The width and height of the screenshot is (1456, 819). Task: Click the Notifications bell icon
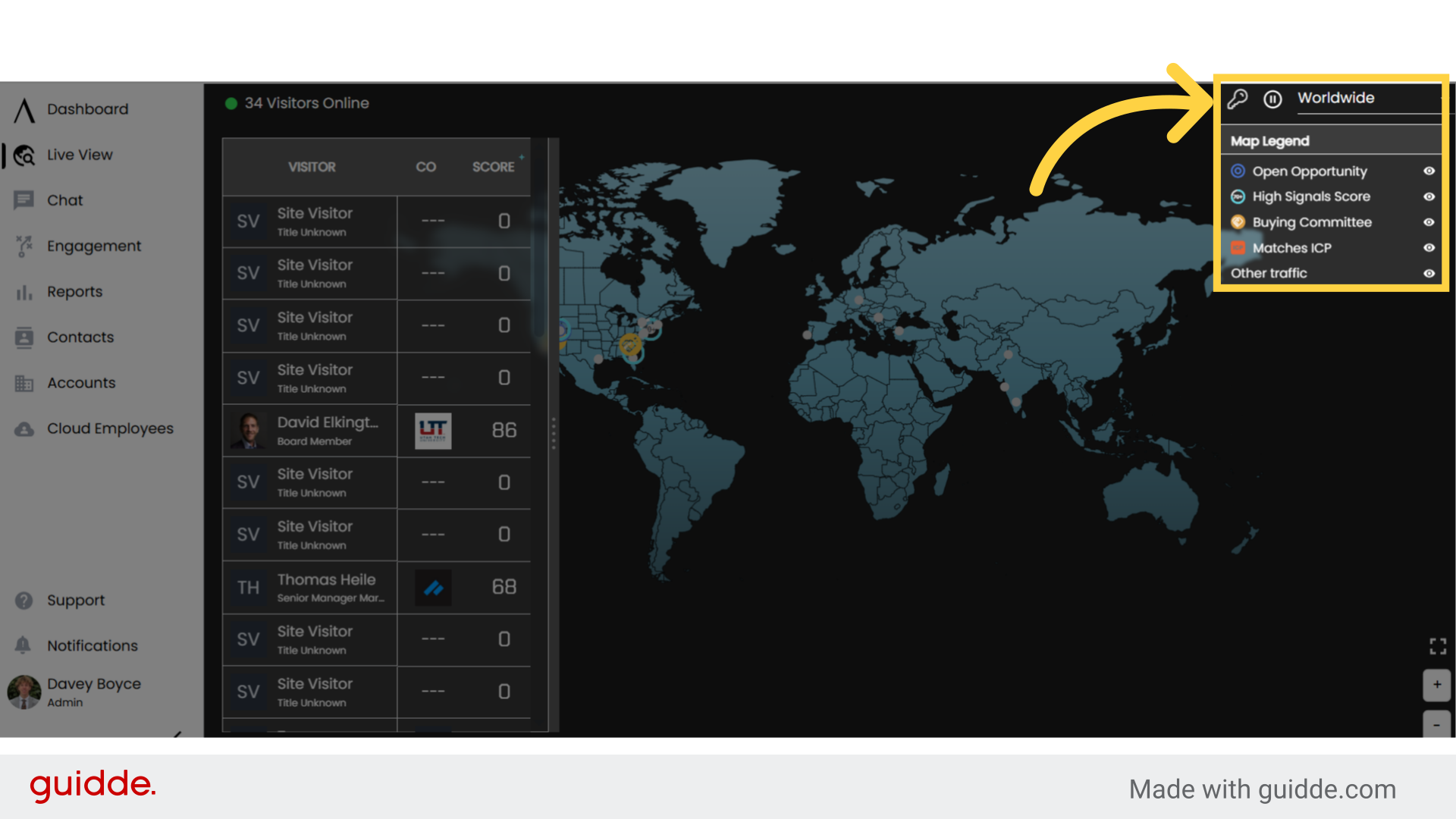click(x=23, y=645)
